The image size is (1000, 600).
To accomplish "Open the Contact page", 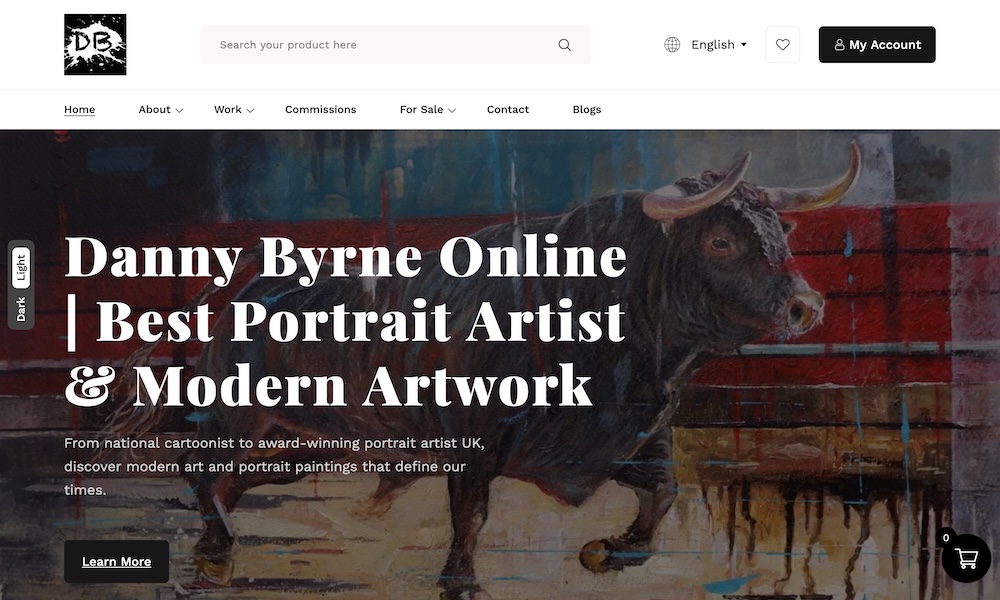I will tap(508, 110).
